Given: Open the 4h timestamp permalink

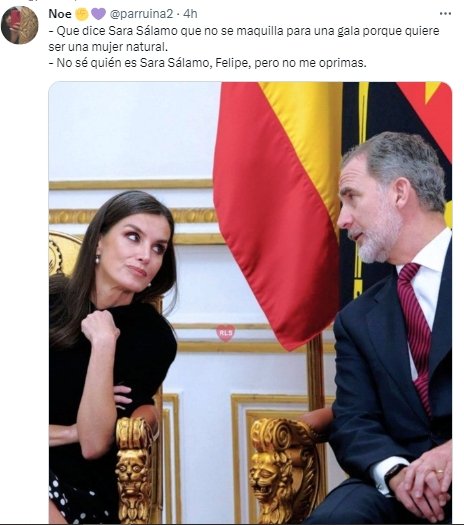Looking at the screenshot, I should [x=190, y=14].
